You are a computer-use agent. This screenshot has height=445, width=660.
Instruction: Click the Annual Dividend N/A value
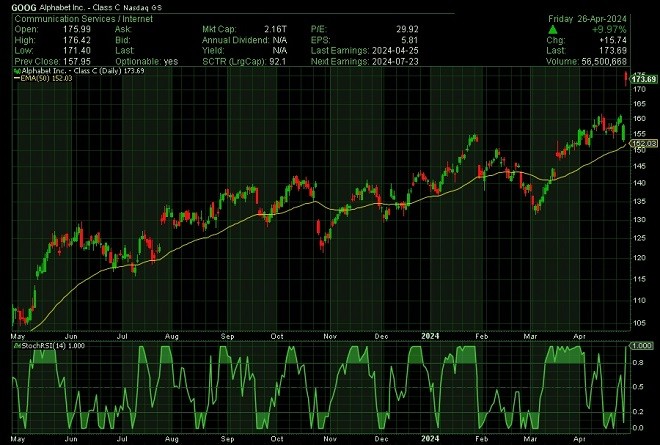pyautogui.click(x=279, y=40)
